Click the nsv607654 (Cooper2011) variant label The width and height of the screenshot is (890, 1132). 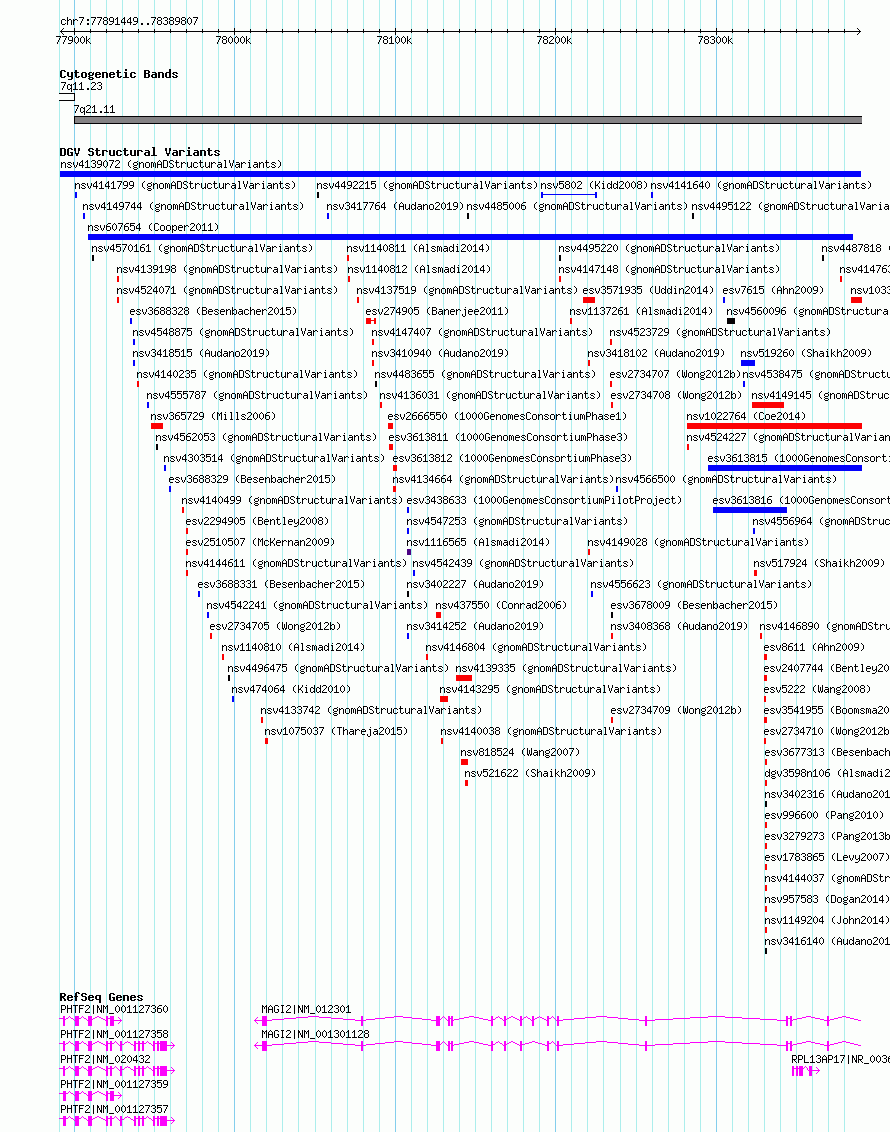tap(153, 227)
